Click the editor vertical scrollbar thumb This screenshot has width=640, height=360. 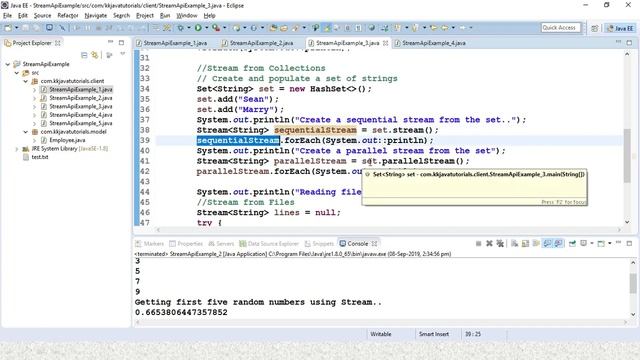click(x=627, y=155)
